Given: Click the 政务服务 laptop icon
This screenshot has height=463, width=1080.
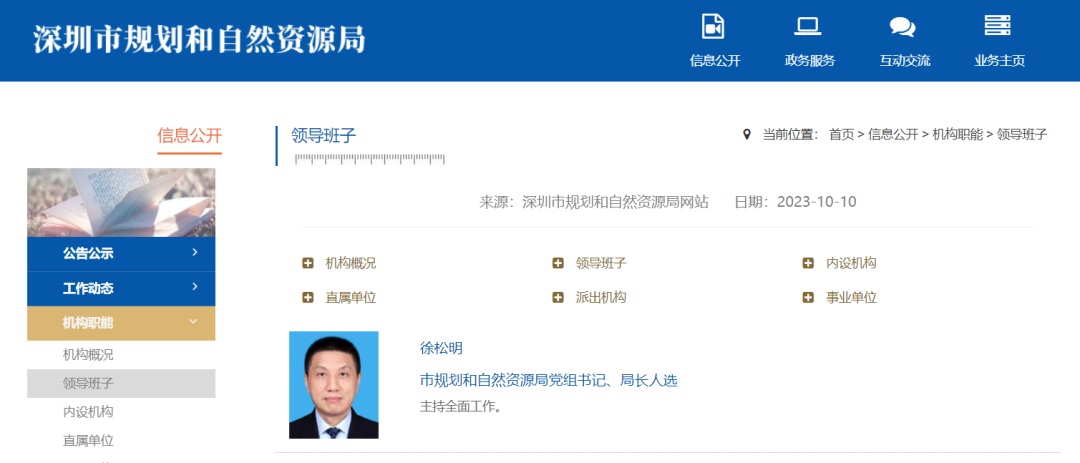Looking at the screenshot, I should click(x=808, y=26).
